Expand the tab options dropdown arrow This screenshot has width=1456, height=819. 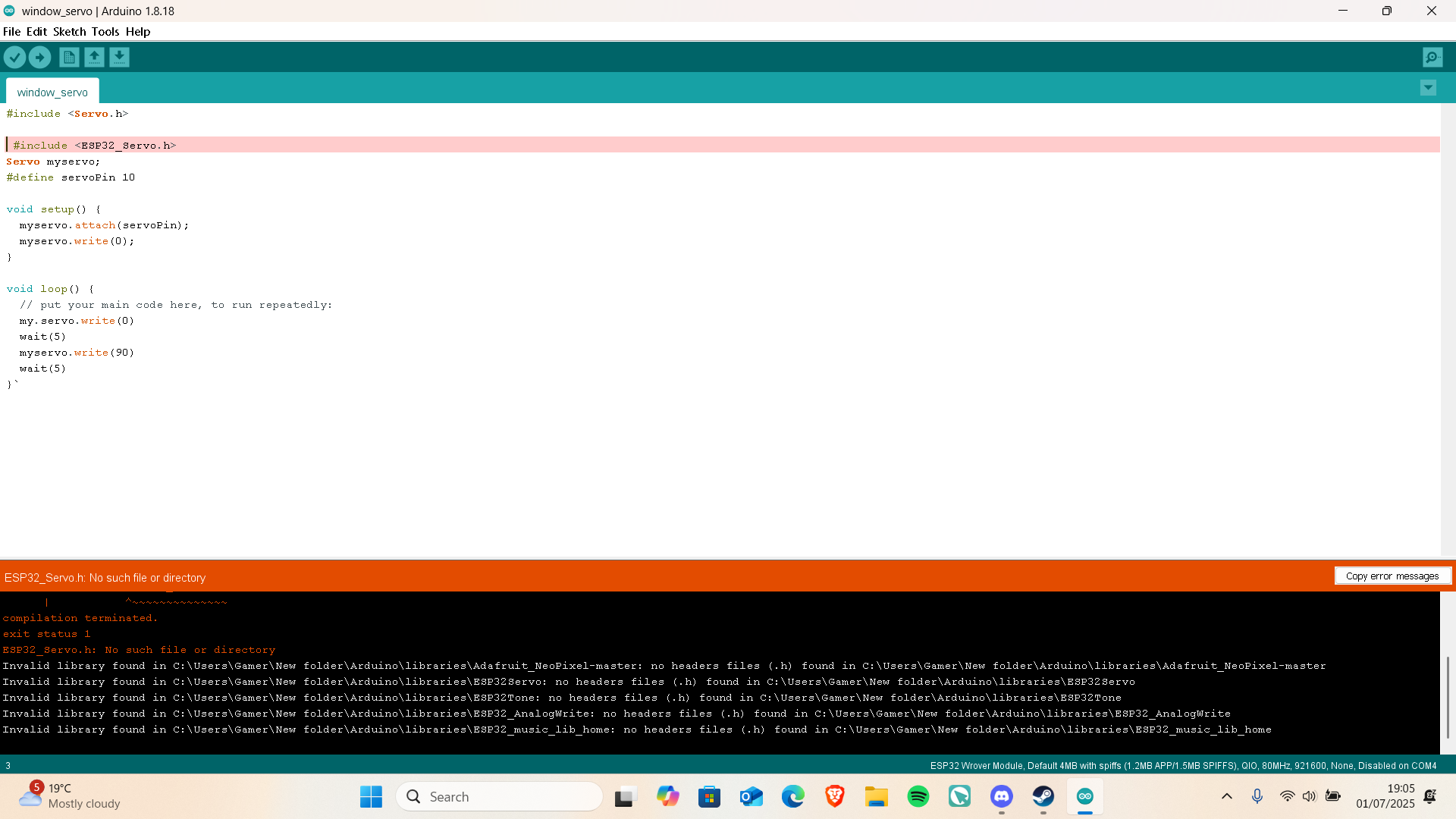[1428, 88]
